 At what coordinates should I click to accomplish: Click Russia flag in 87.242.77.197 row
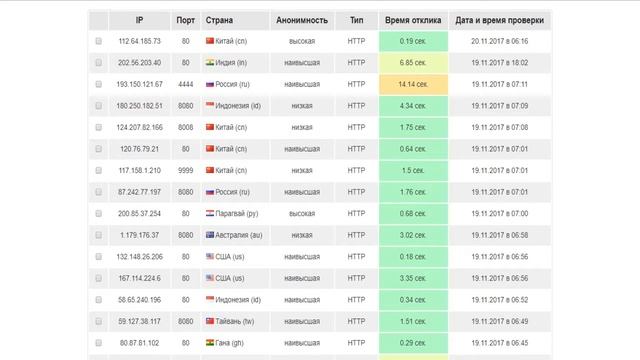(210, 192)
